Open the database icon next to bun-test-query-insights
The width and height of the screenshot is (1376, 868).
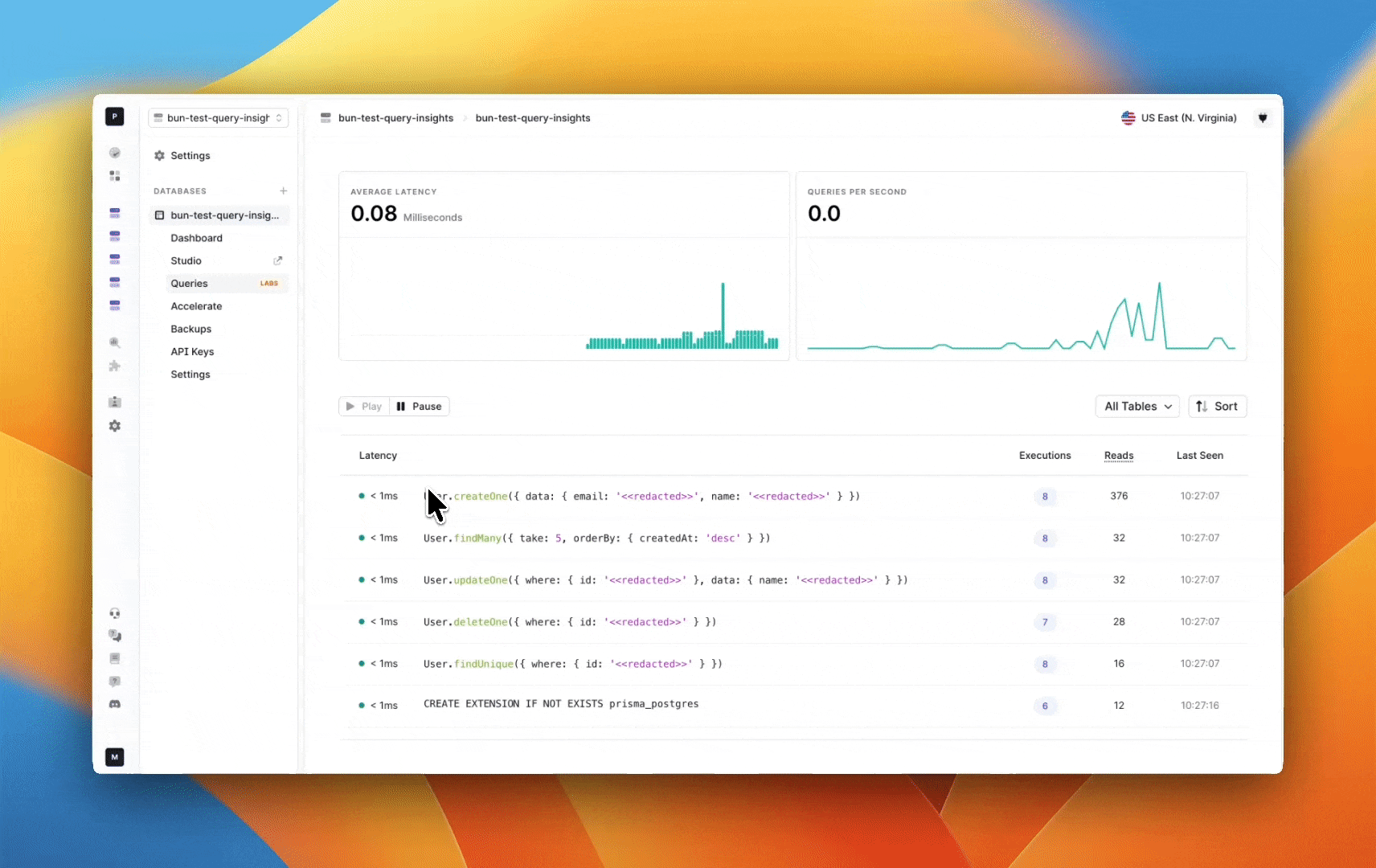[x=159, y=215]
